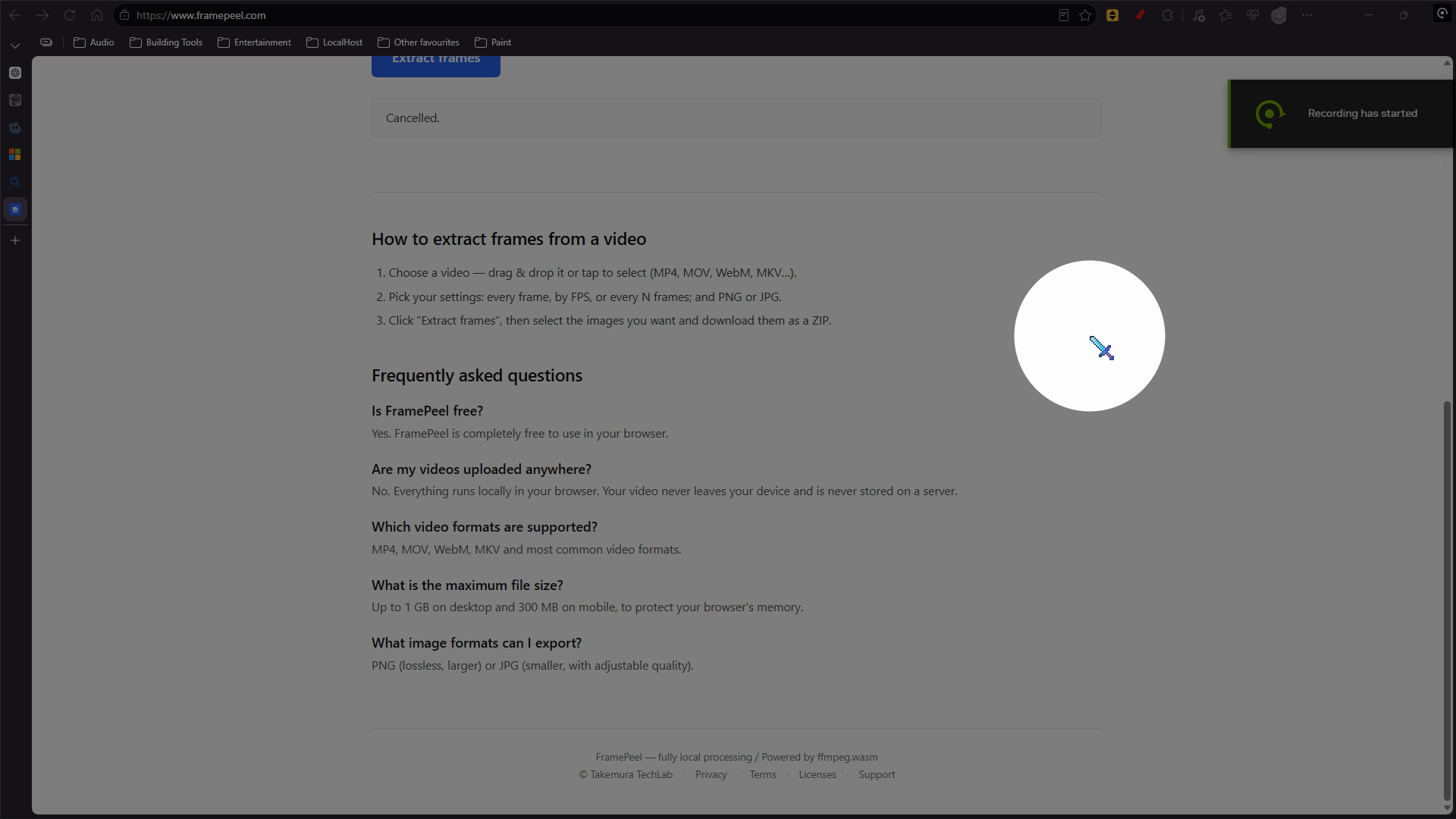Select the blue search vertical tab

(x=15, y=182)
